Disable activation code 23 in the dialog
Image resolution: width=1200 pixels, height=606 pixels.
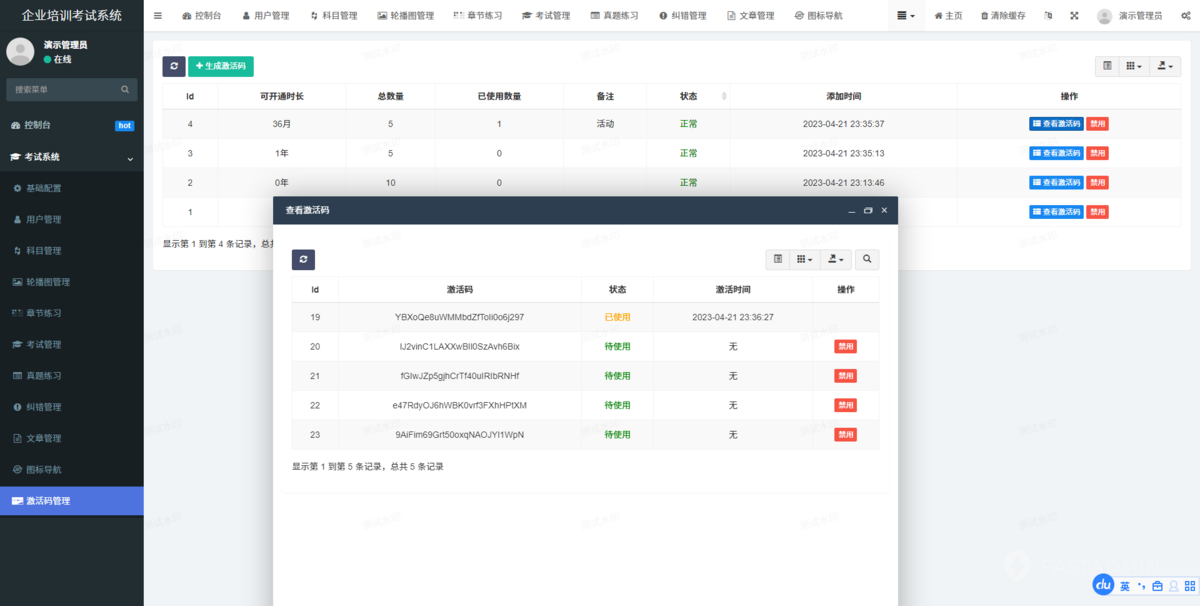(x=845, y=434)
